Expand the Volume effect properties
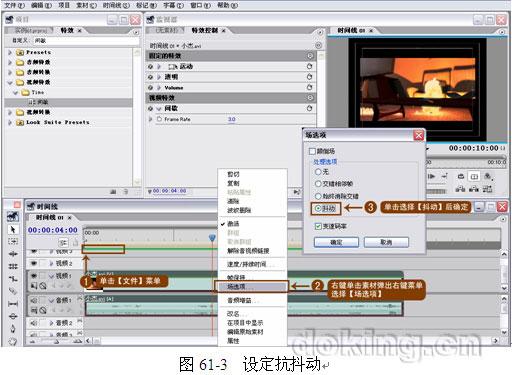512x375 pixels. [159, 88]
